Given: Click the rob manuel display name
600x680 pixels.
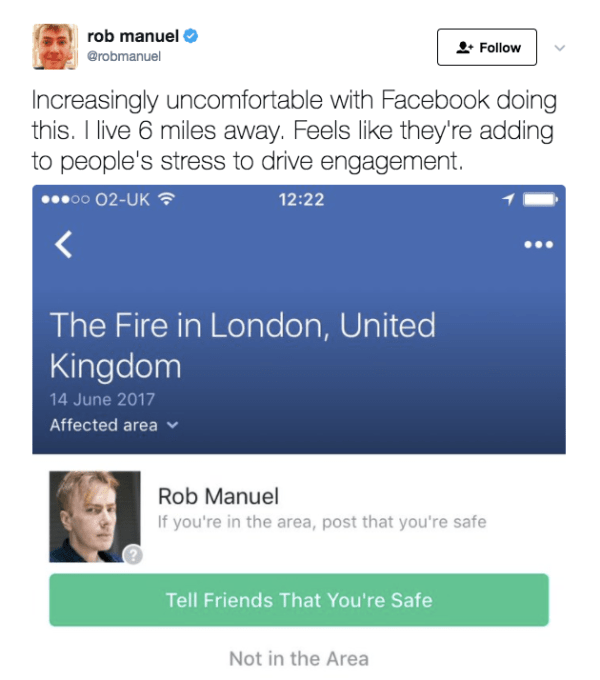Looking at the screenshot, I should (132, 36).
